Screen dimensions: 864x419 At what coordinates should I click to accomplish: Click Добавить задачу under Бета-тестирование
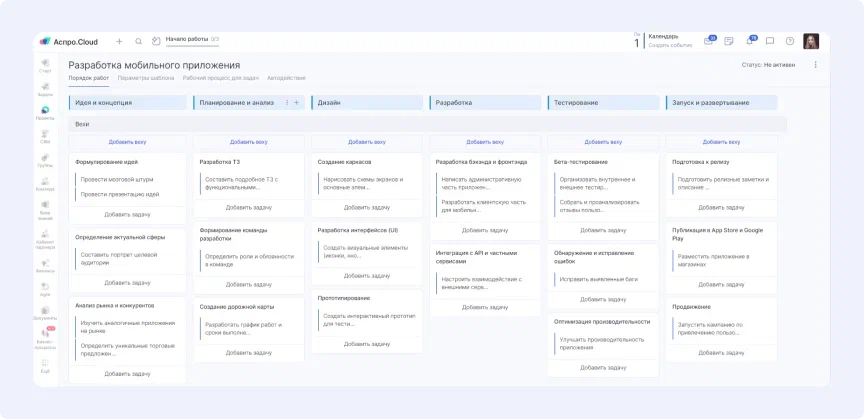(x=603, y=230)
